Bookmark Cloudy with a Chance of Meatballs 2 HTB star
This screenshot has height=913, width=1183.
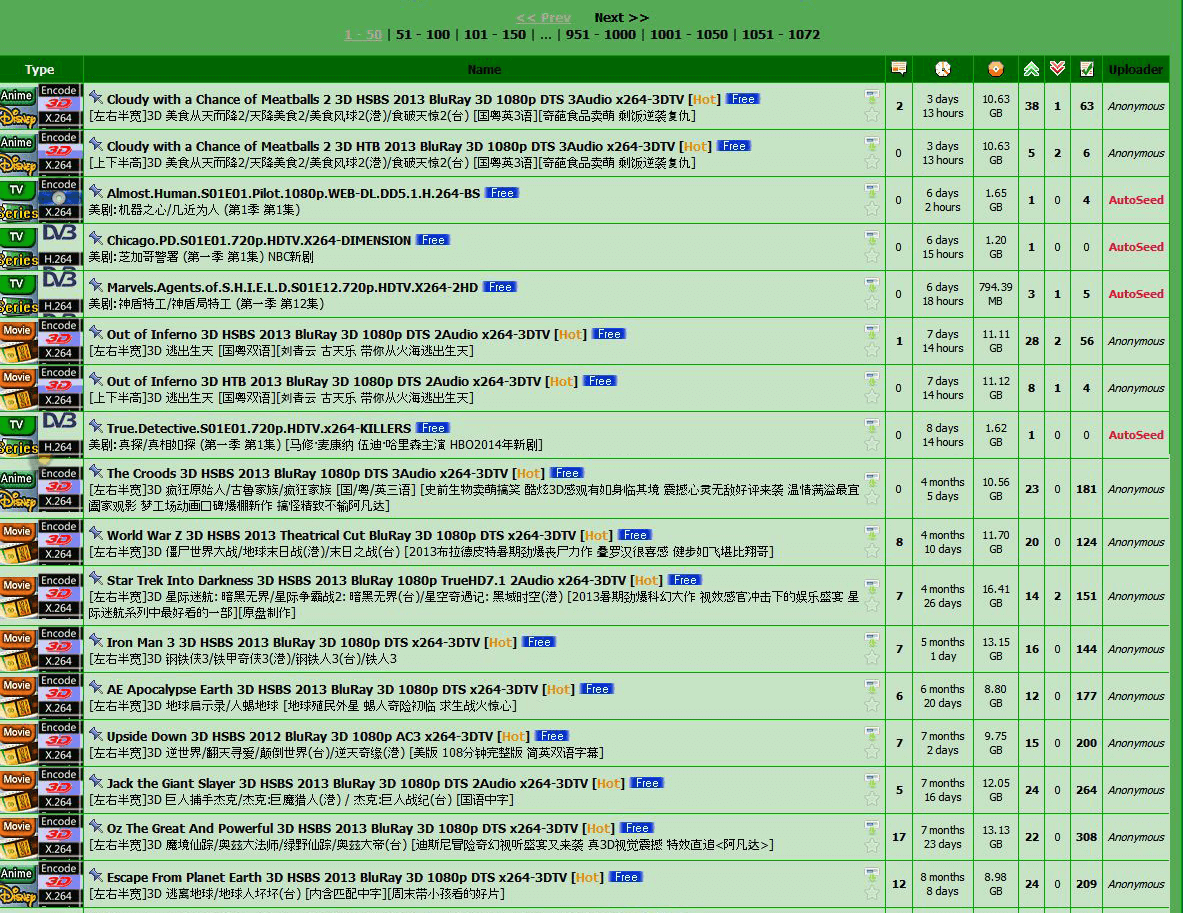[x=871, y=162]
